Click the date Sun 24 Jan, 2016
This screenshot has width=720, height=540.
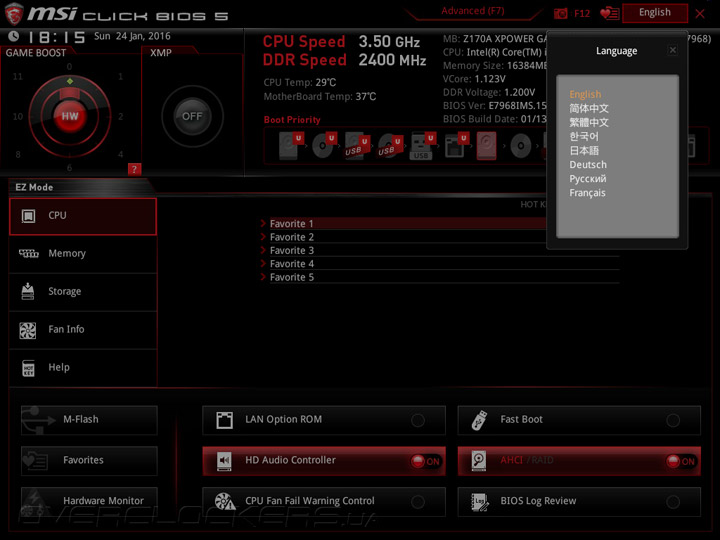coord(132,36)
